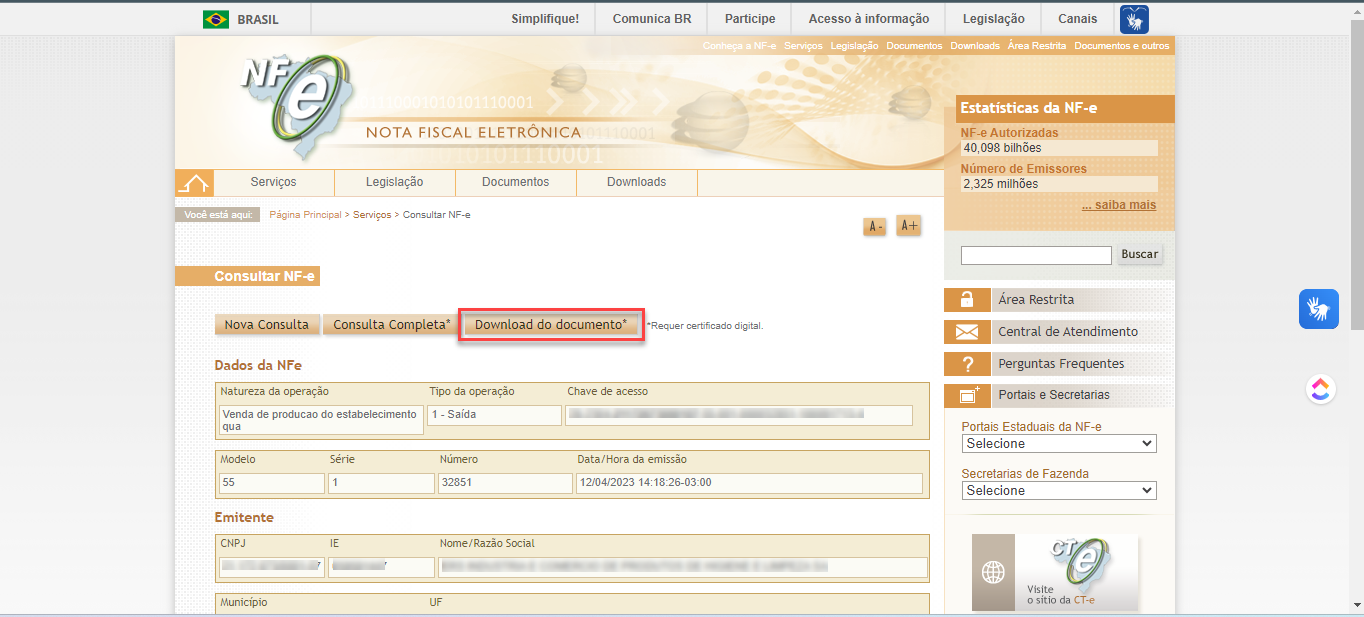This screenshot has width=1364, height=617.
Task: Click the 40,098 bilhões statistic
Action: click(1058, 148)
